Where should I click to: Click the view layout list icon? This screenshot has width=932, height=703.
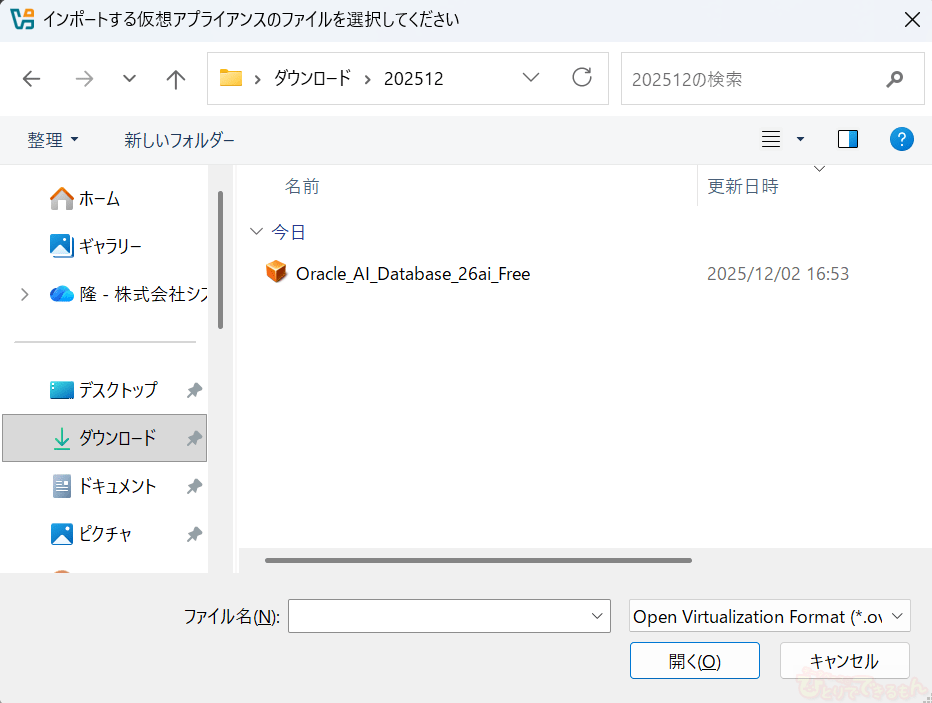[x=771, y=139]
